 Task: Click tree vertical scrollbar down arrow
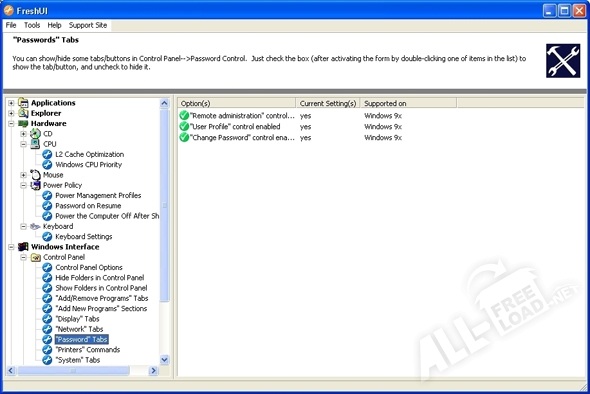[164, 360]
